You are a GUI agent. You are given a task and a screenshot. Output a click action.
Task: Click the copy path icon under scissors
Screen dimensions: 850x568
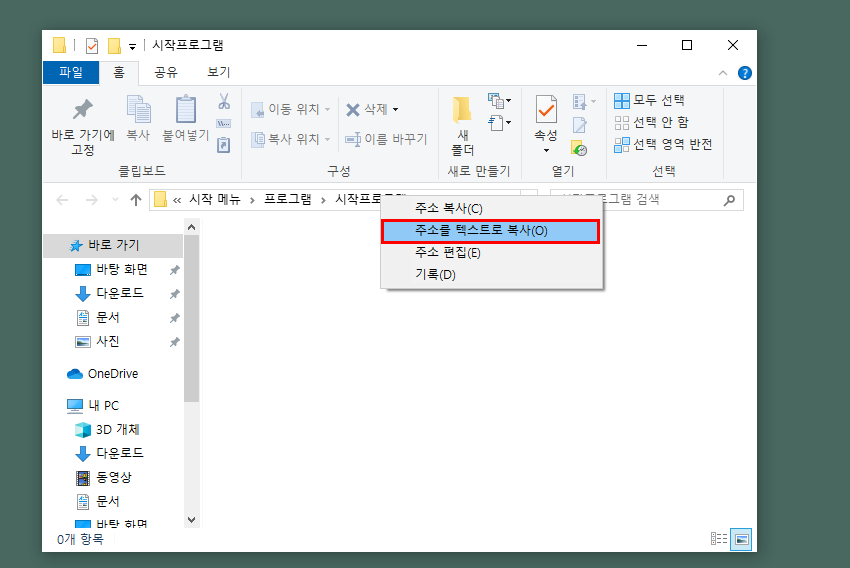tap(224, 124)
